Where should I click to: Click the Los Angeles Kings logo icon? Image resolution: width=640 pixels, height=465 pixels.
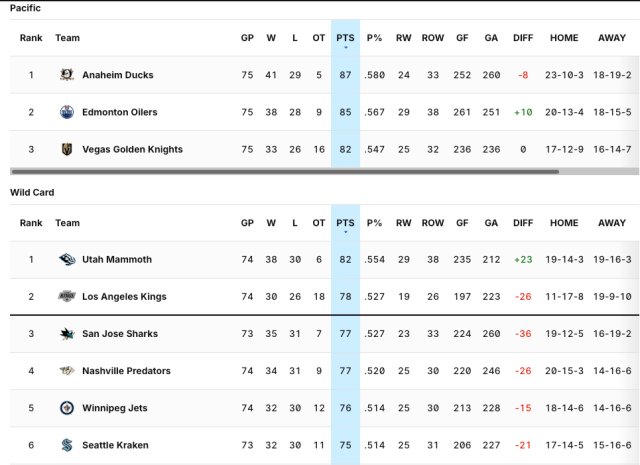[67, 297]
